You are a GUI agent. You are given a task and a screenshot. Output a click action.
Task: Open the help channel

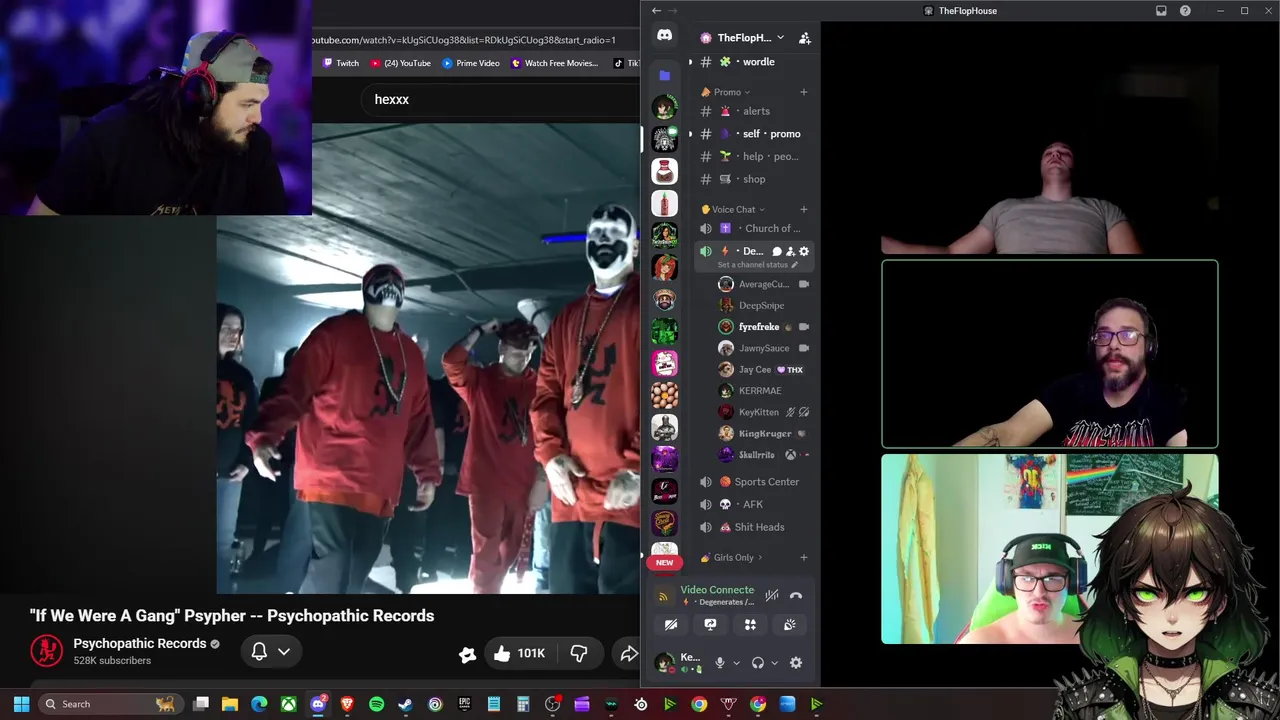(754, 156)
